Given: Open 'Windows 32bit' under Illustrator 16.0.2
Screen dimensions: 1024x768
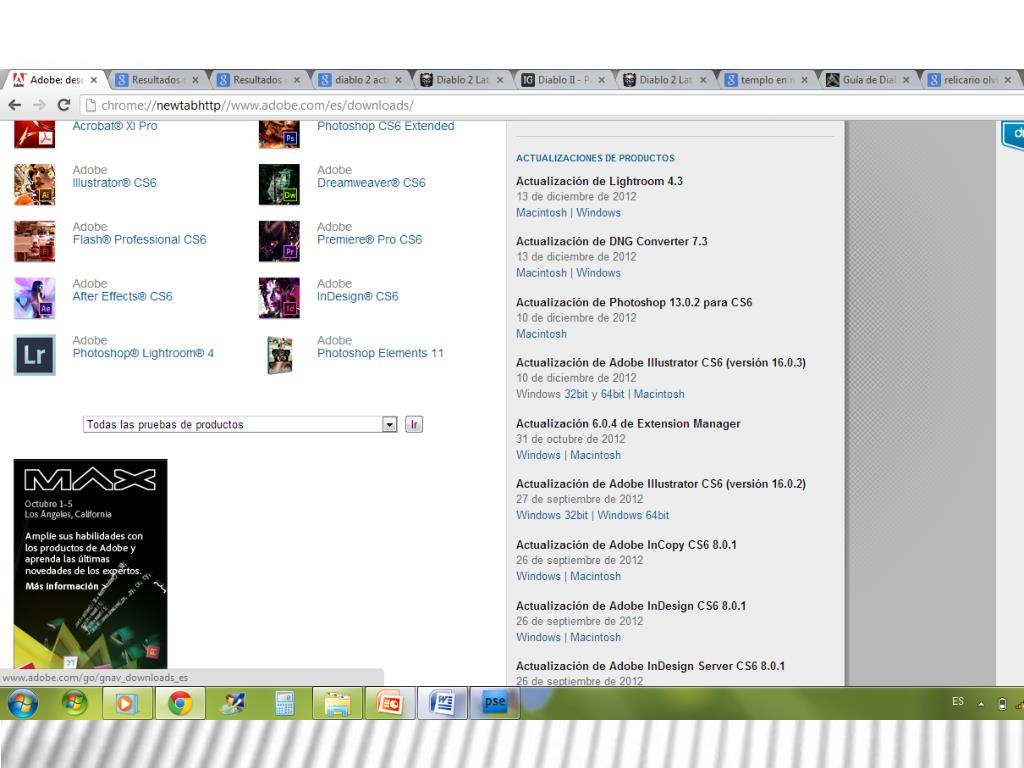Looking at the screenshot, I should [x=552, y=515].
